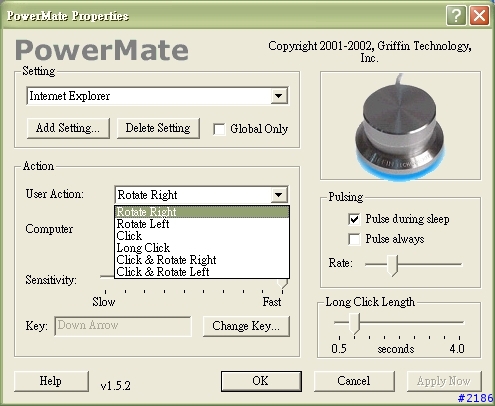Choose Click & Rotate Left entry
The image size is (495, 406).
point(202,272)
